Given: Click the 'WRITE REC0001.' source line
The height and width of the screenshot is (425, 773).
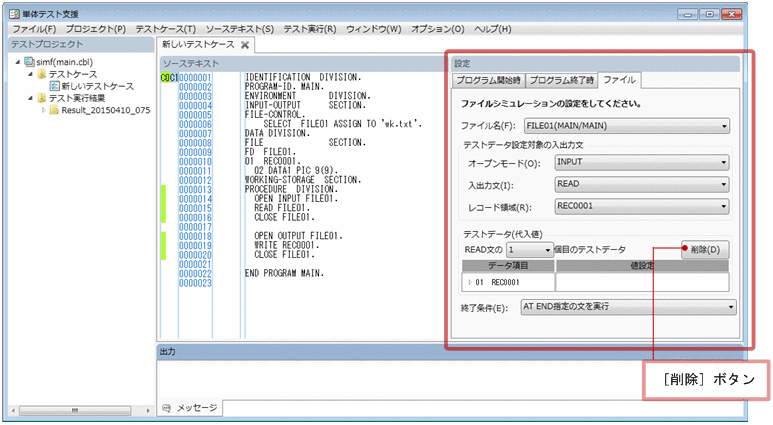Looking at the screenshot, I should [286, 245].
